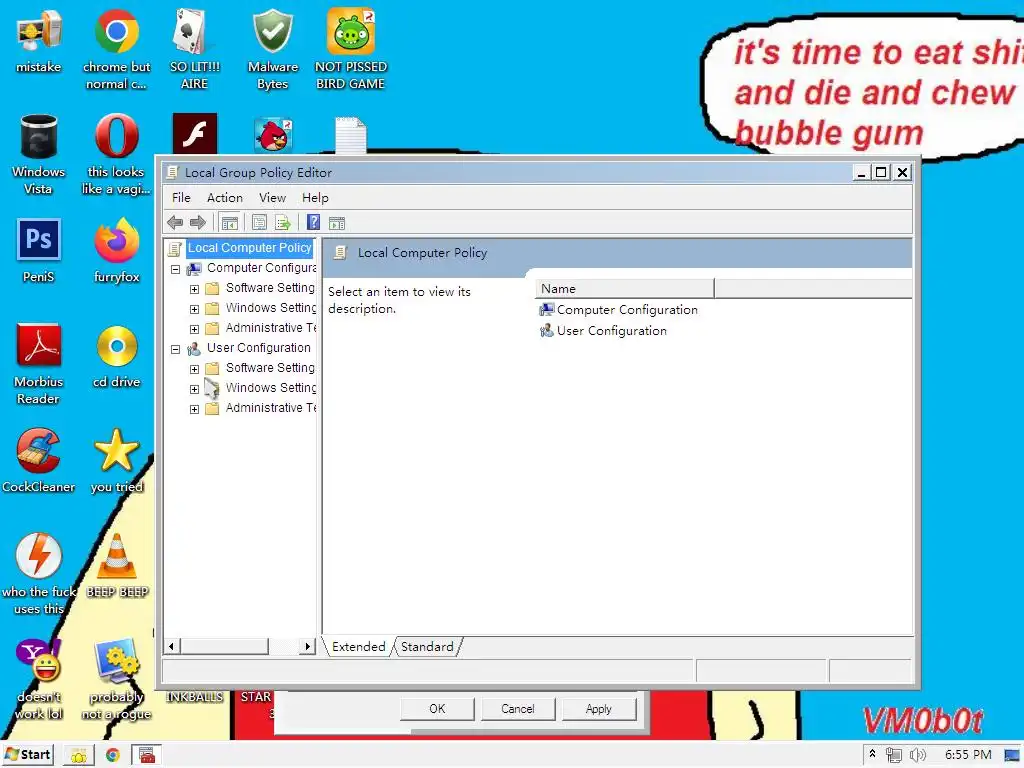Collapse the User Configuration tree node
Image resolution: width=1024 pixels, height=768 pixels.
coord(175,349)
